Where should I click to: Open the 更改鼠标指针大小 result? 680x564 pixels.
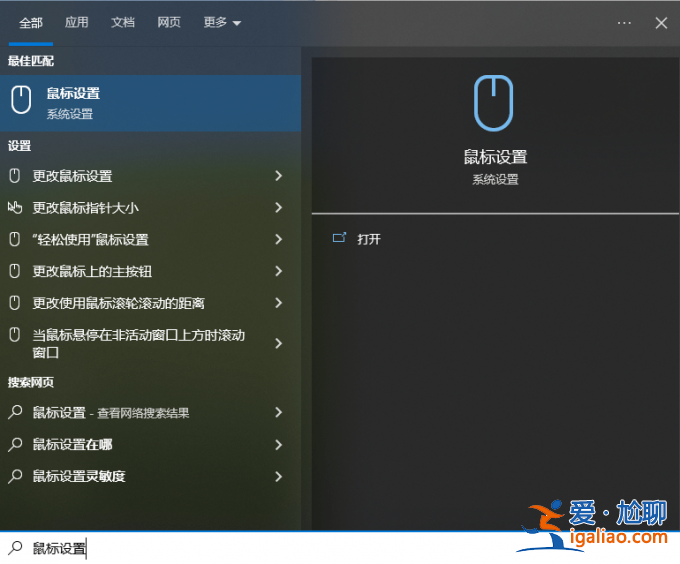[150, 208]
